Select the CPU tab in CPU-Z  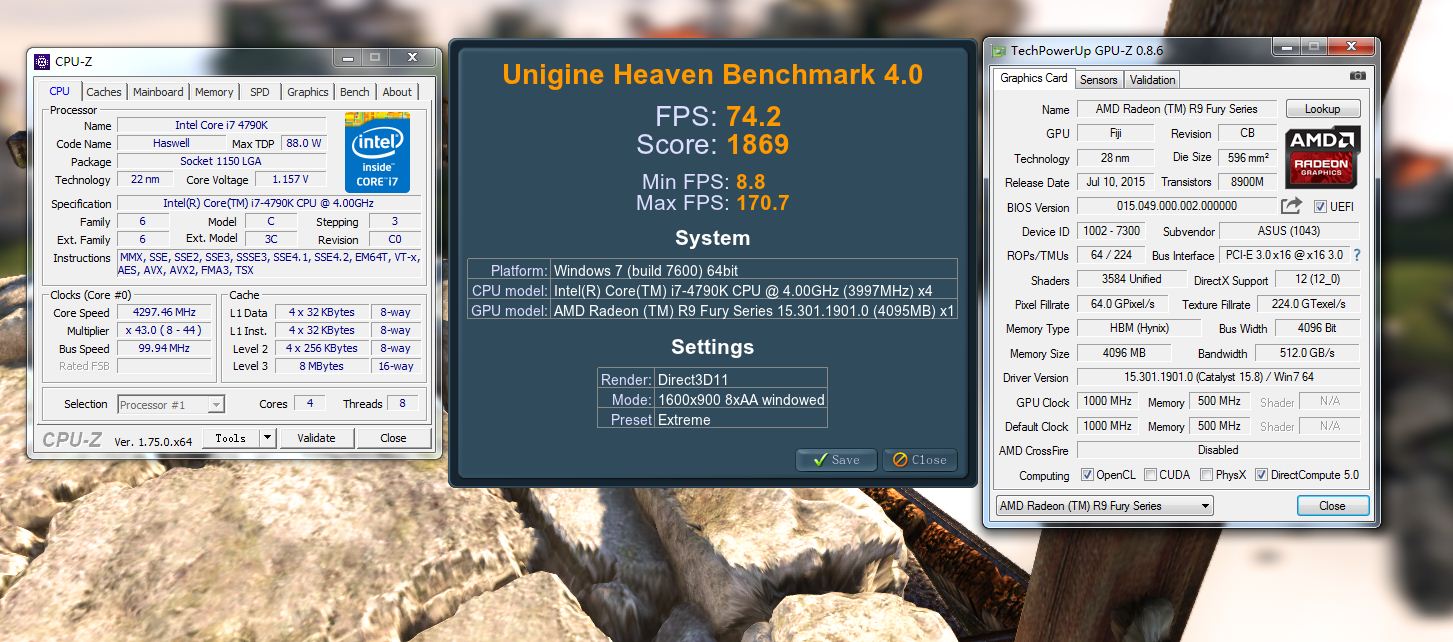[x=60, y=91]
